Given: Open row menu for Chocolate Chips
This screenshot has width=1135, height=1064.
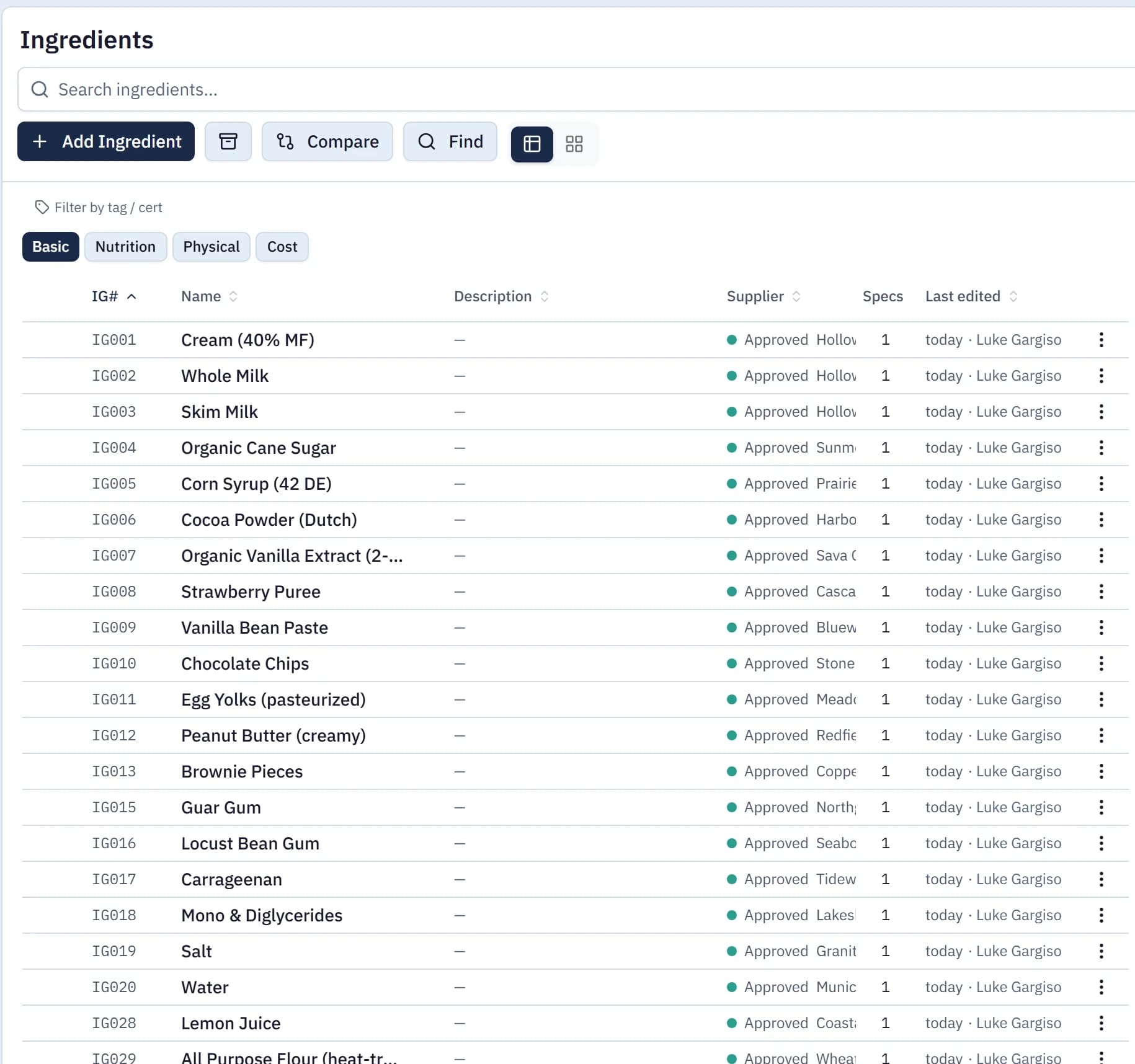Looking at the screenshot, I should (x=1101, y=663).
